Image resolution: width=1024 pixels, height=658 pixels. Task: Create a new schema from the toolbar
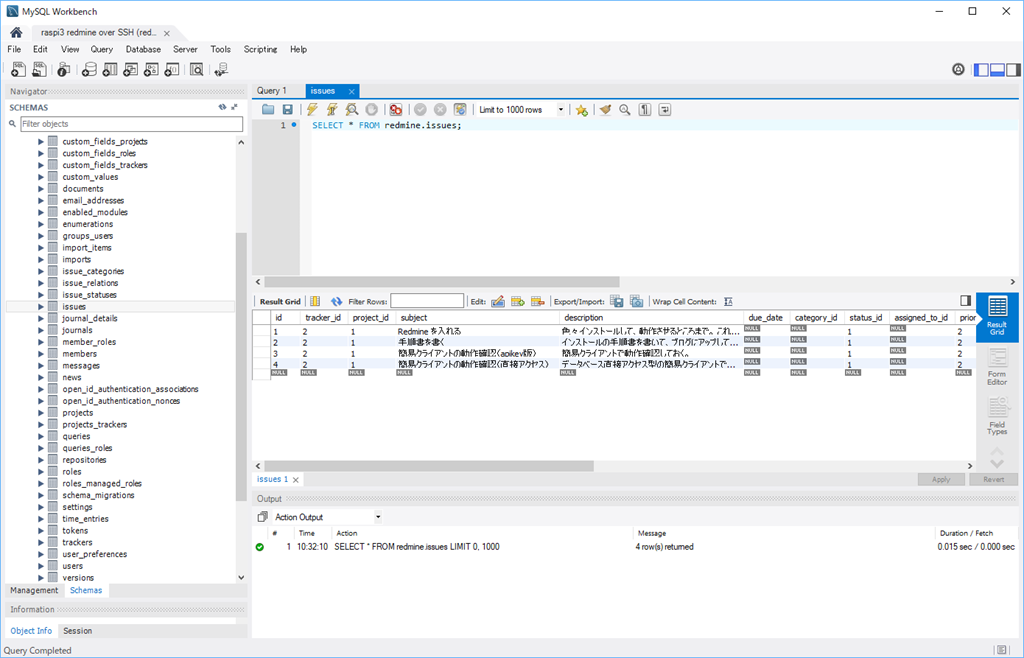point(88,70)
